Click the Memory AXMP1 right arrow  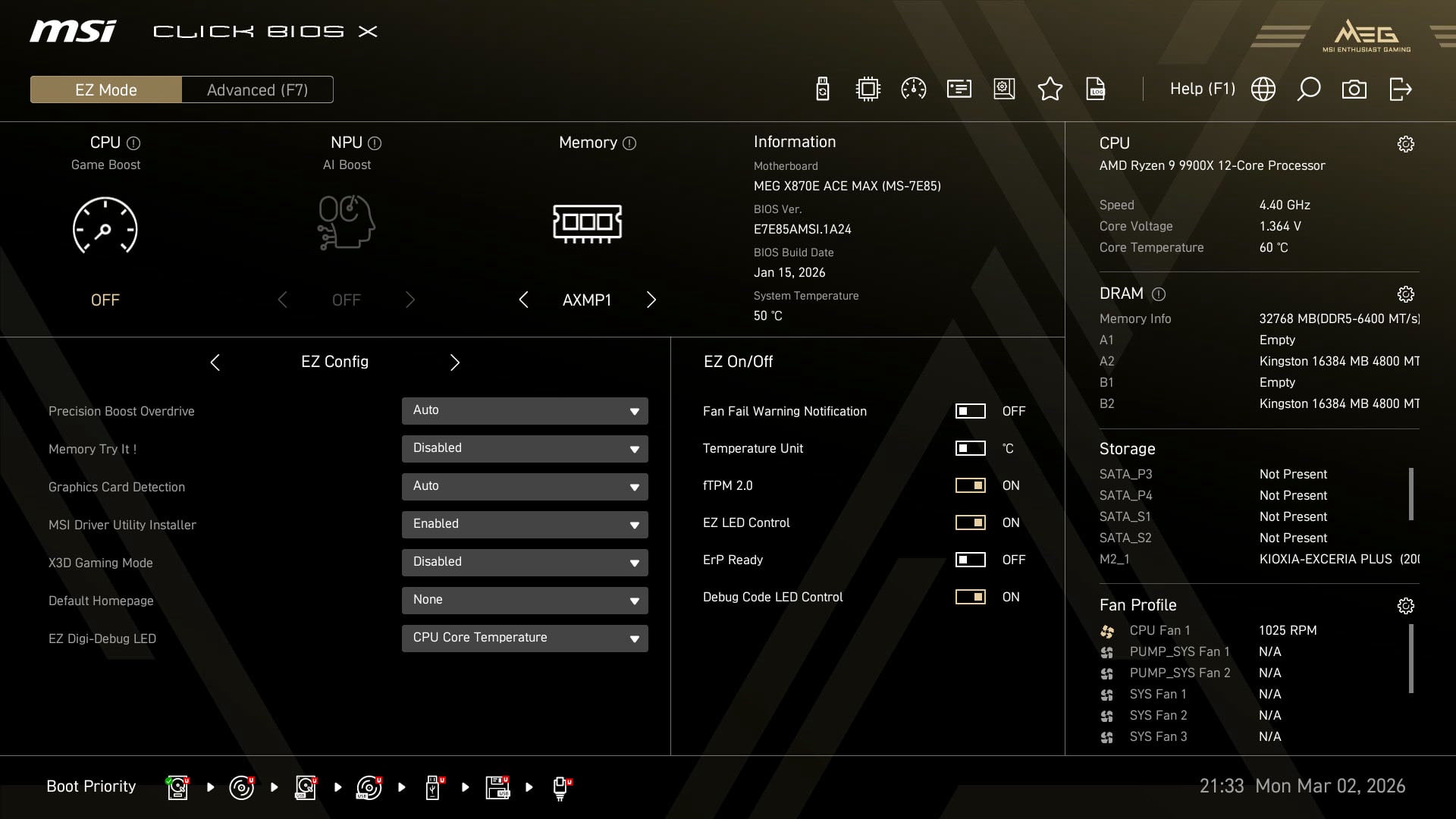click(x=651, y=300)
